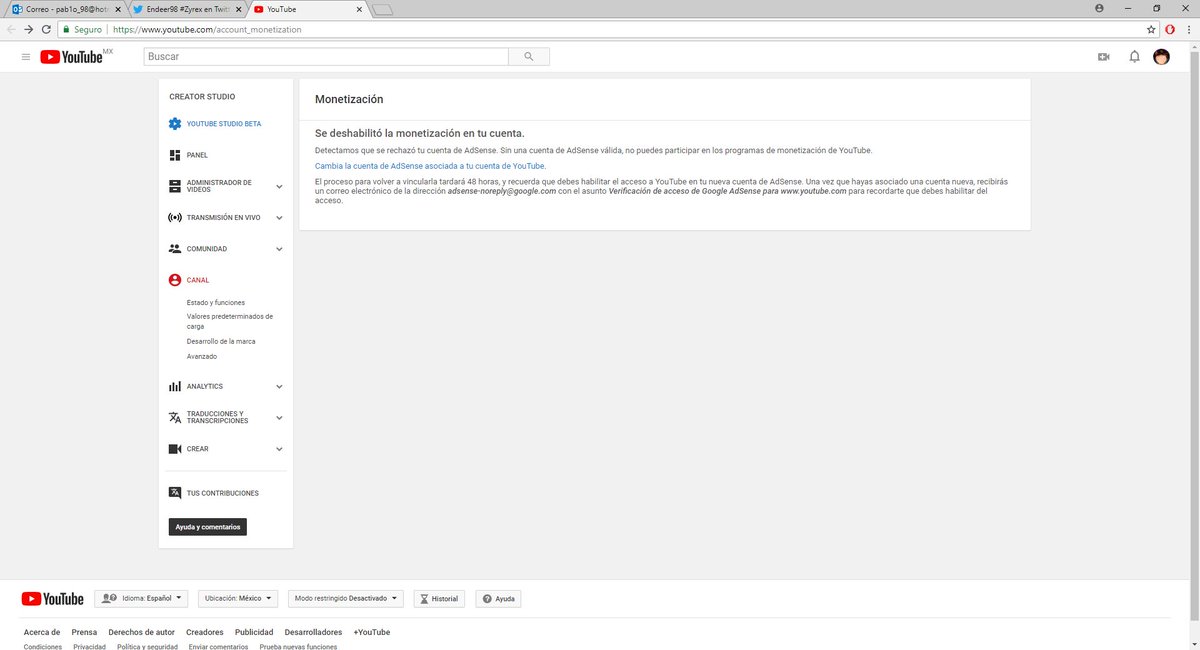
Task: Expand the Comunidad section
Action: tap(279, 248)
